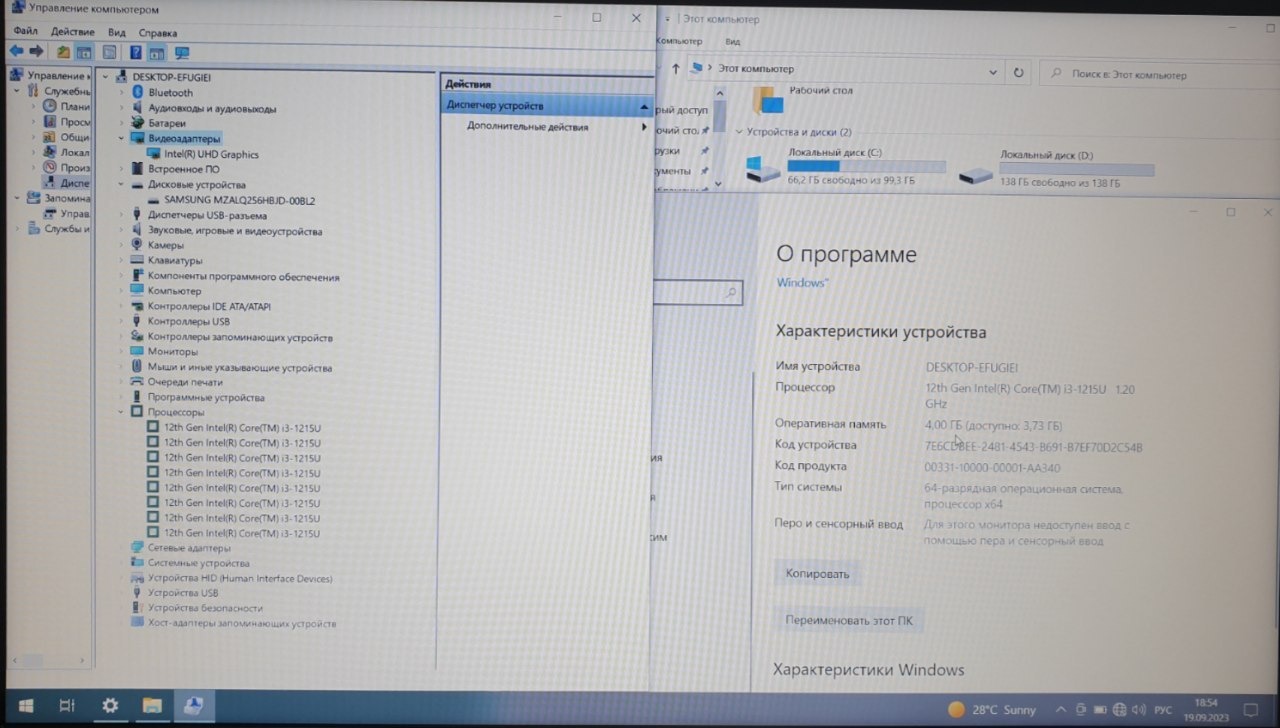Collapse the Видеоадаптеры category
The height and width of the screenshot is (728, 1280).
122,139
